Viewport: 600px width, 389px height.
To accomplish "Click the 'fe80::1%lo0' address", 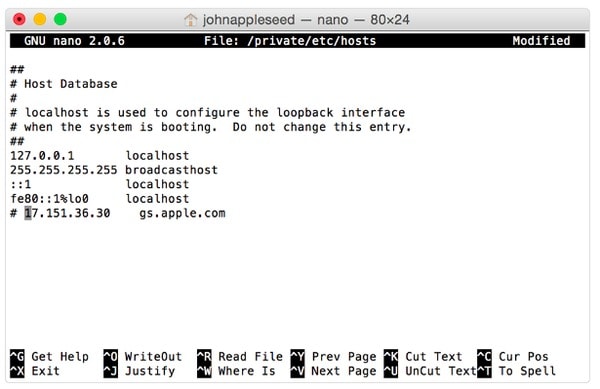I will 49,199.
